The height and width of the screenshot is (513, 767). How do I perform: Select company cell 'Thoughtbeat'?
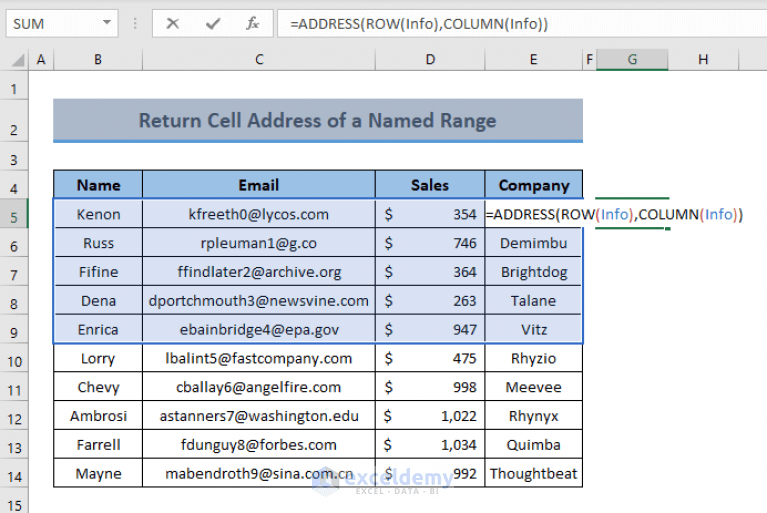coord(534,473)
